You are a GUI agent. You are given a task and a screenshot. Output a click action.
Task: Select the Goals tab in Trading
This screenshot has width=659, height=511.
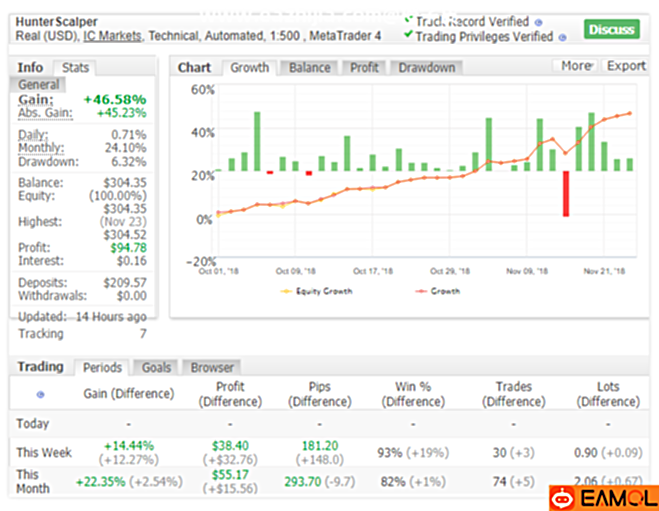[x=156, y=367]
